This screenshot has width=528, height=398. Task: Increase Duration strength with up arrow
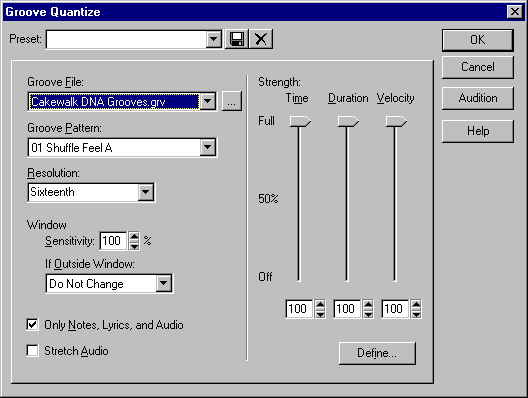[368, 304]
